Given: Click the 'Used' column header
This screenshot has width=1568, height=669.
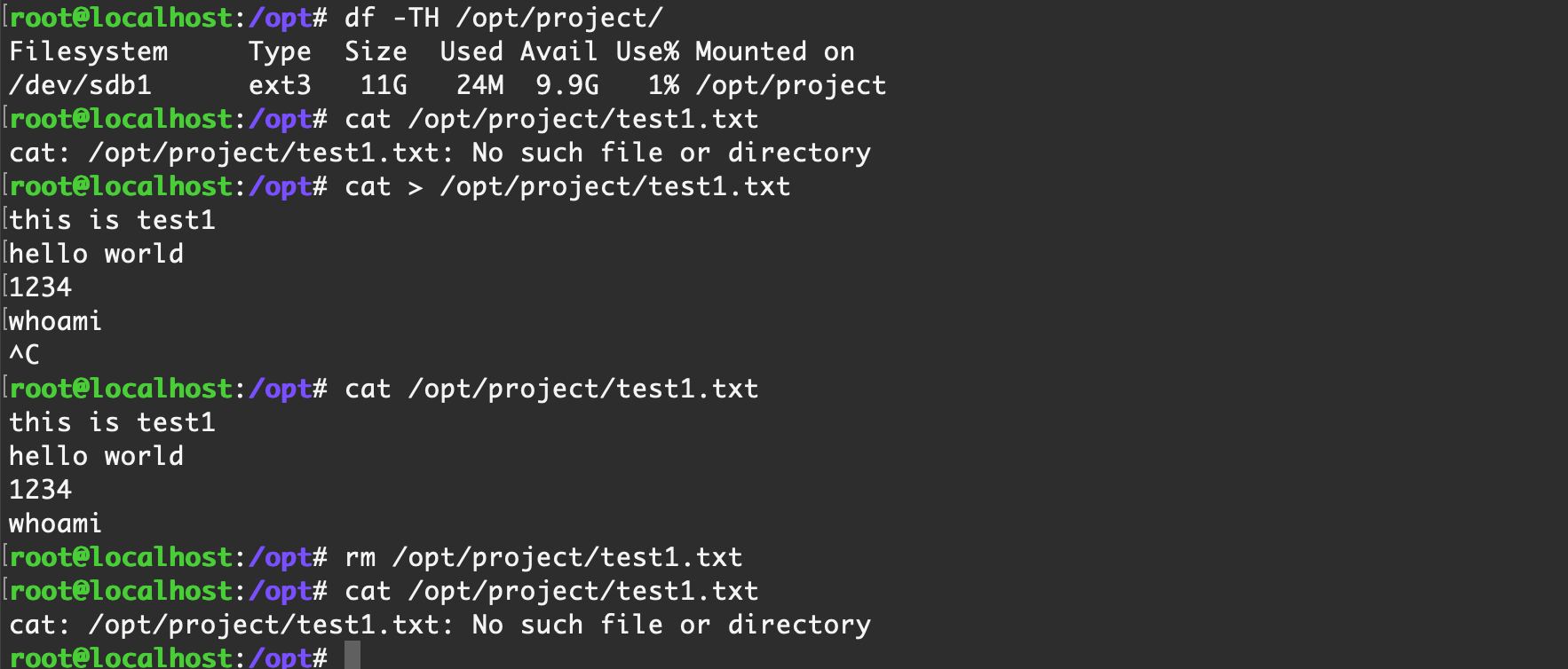Looking at the screenshot, I should coord(471,51).
